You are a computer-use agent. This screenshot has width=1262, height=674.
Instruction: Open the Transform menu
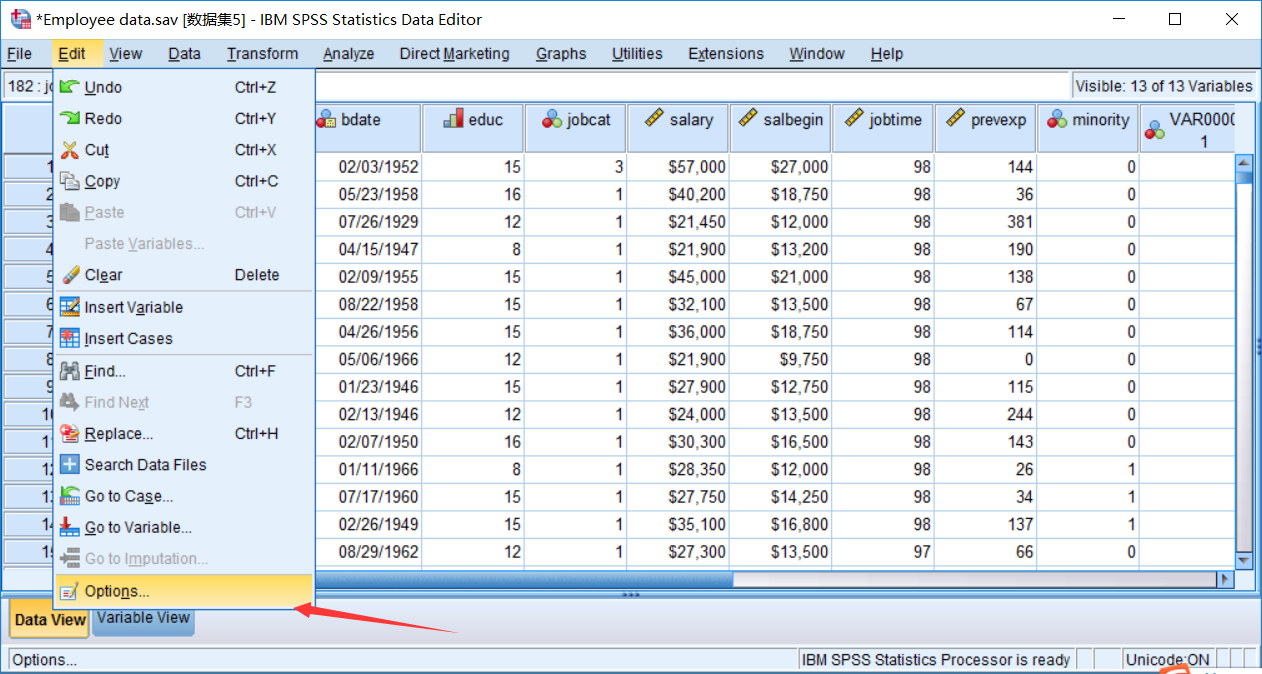262,54
